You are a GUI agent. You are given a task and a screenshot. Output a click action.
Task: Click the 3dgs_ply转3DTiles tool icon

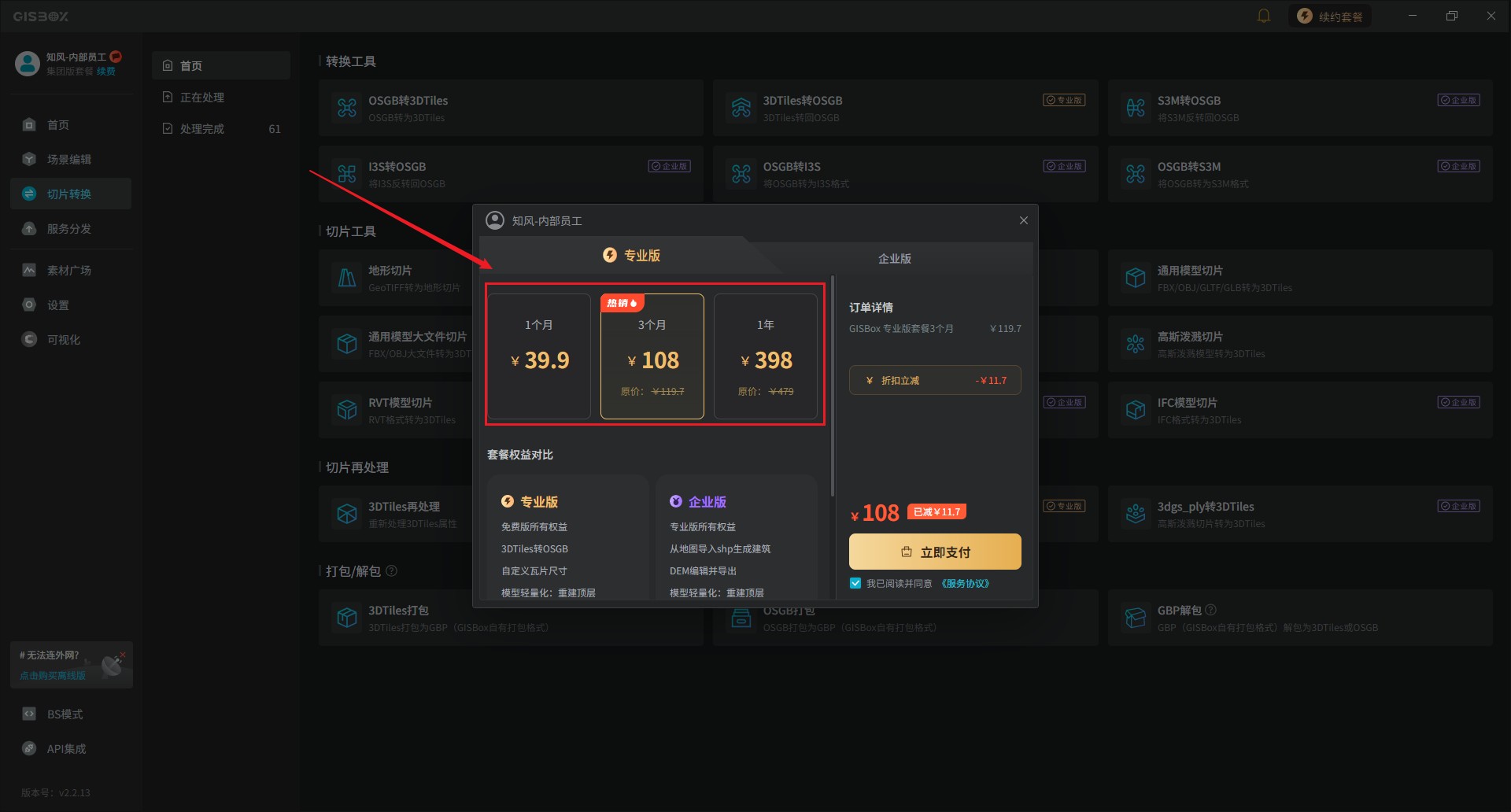1136,514
